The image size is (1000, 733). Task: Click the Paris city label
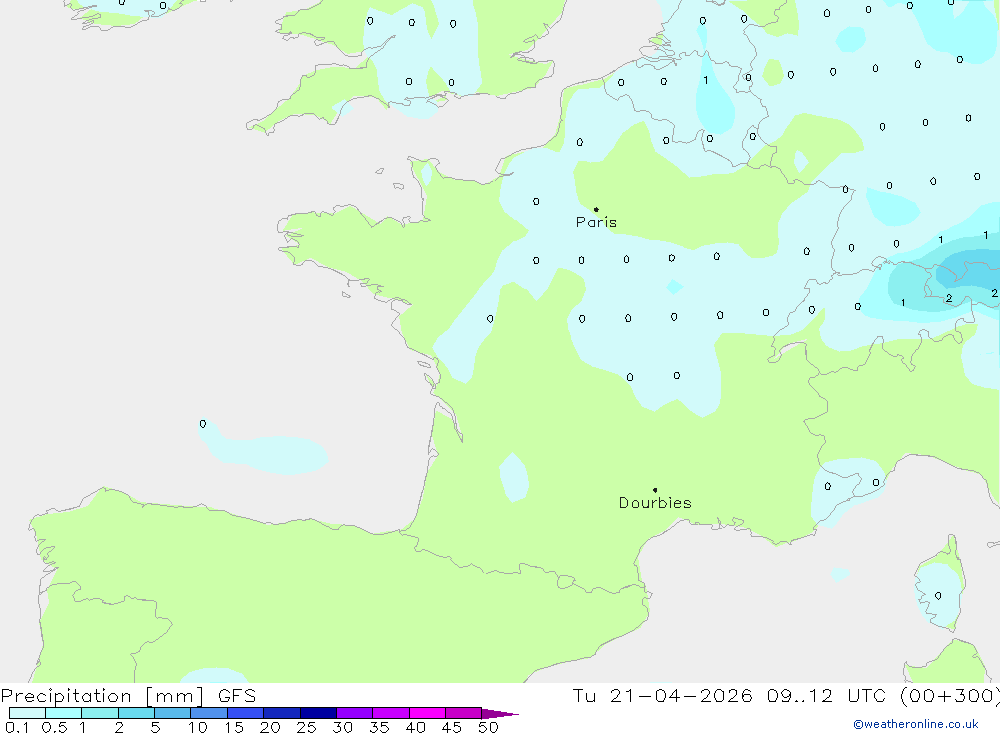coord(596,222)
